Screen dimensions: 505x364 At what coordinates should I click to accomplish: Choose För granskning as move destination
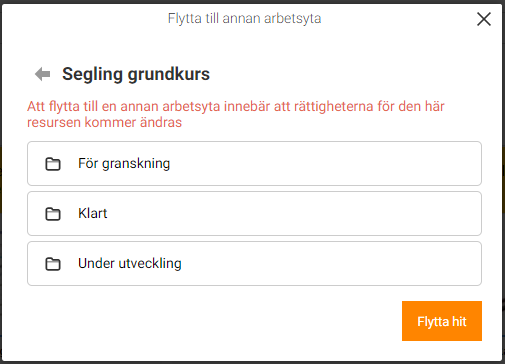254,163
